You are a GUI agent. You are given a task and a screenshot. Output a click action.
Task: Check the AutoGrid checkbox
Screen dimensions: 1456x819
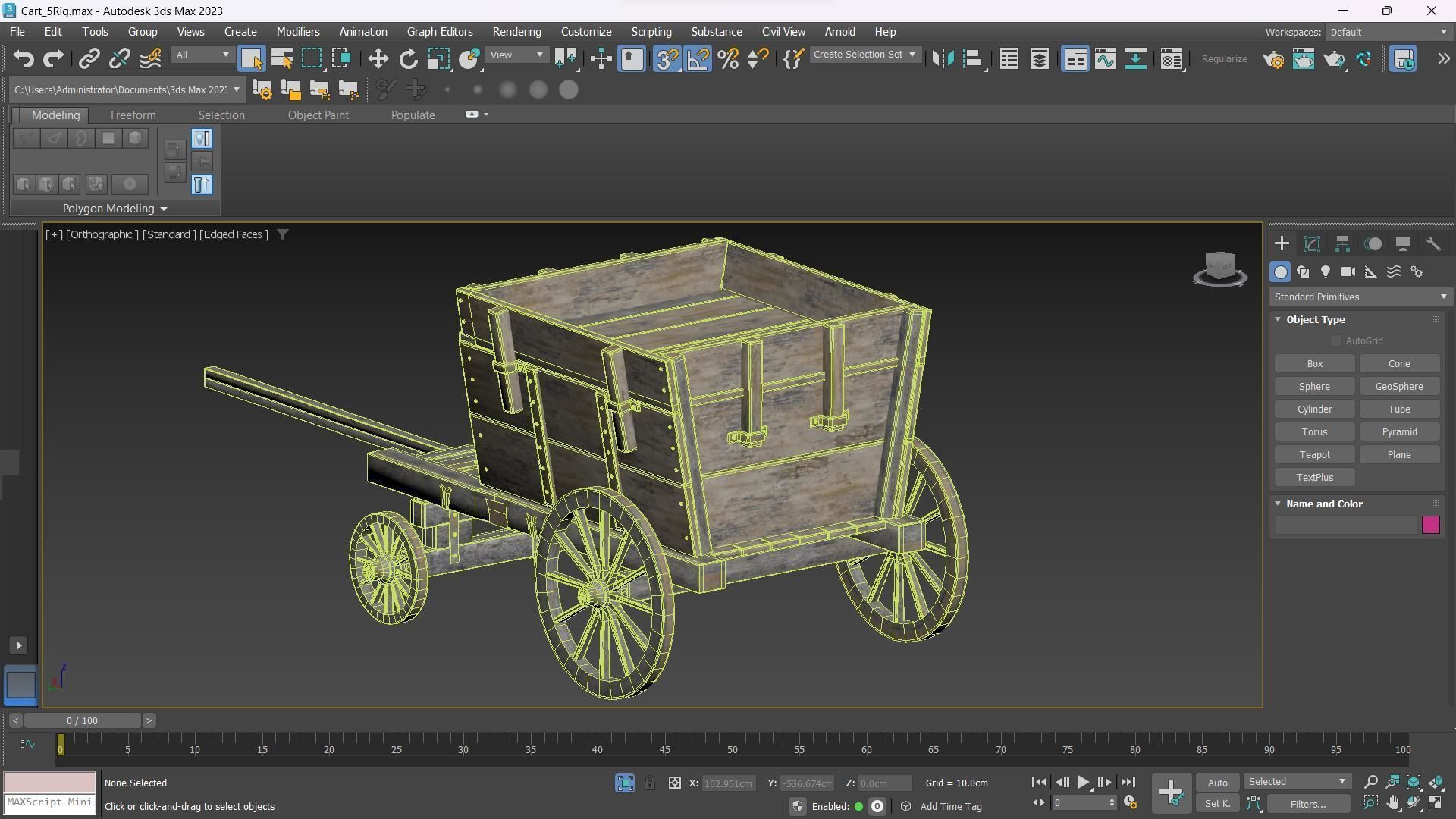[1336, 341]
